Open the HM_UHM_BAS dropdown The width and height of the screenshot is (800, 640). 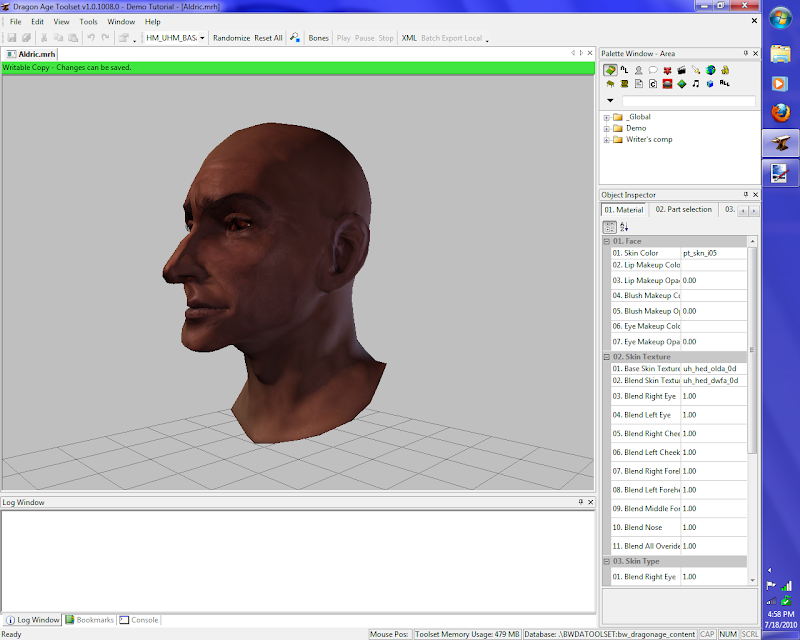pos(202,38)
